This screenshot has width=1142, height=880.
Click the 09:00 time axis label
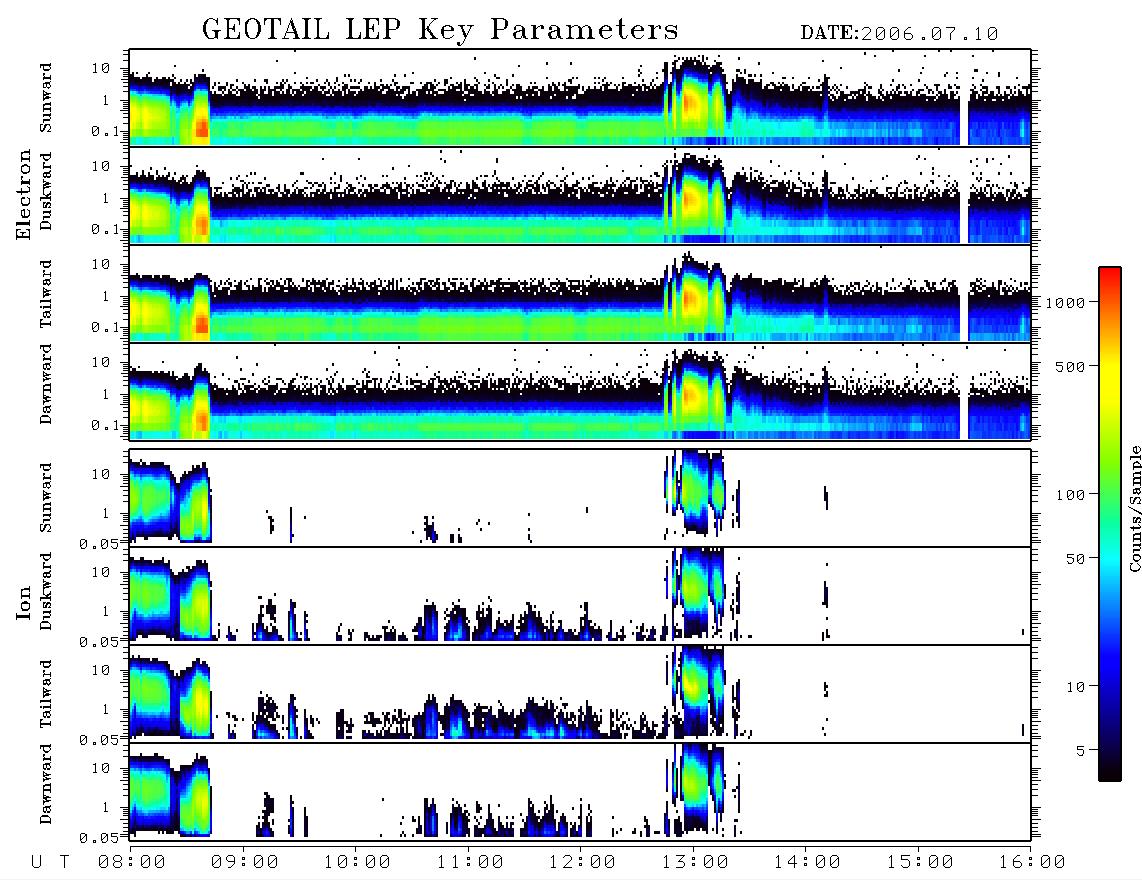(245, 862)
